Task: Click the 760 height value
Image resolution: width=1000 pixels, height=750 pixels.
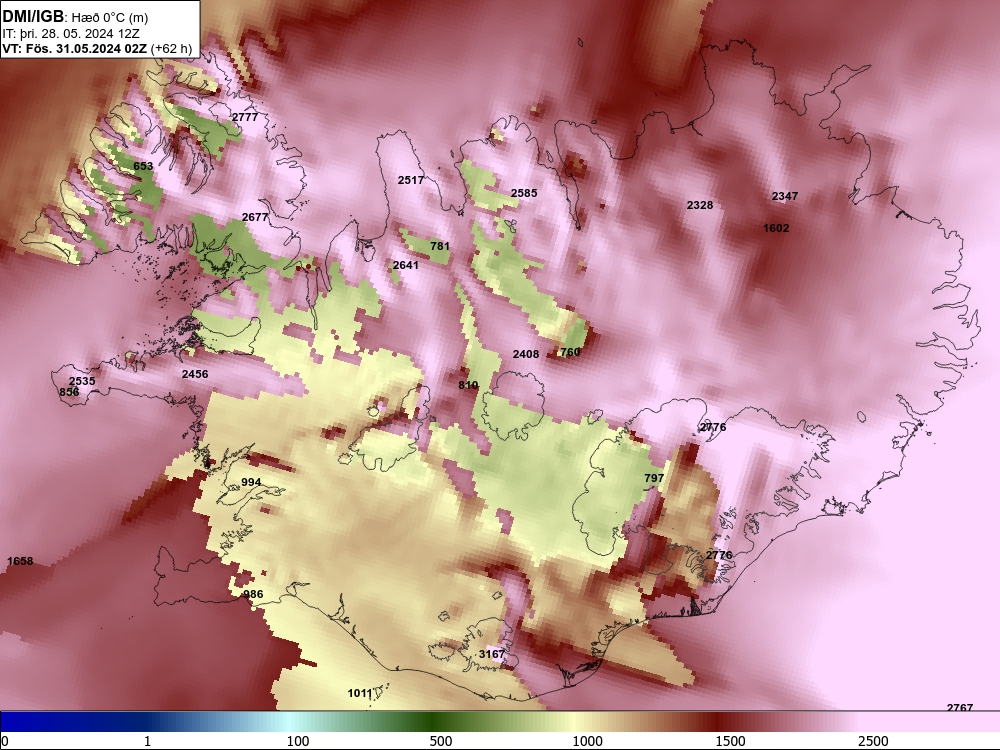Action: [570, 351]
